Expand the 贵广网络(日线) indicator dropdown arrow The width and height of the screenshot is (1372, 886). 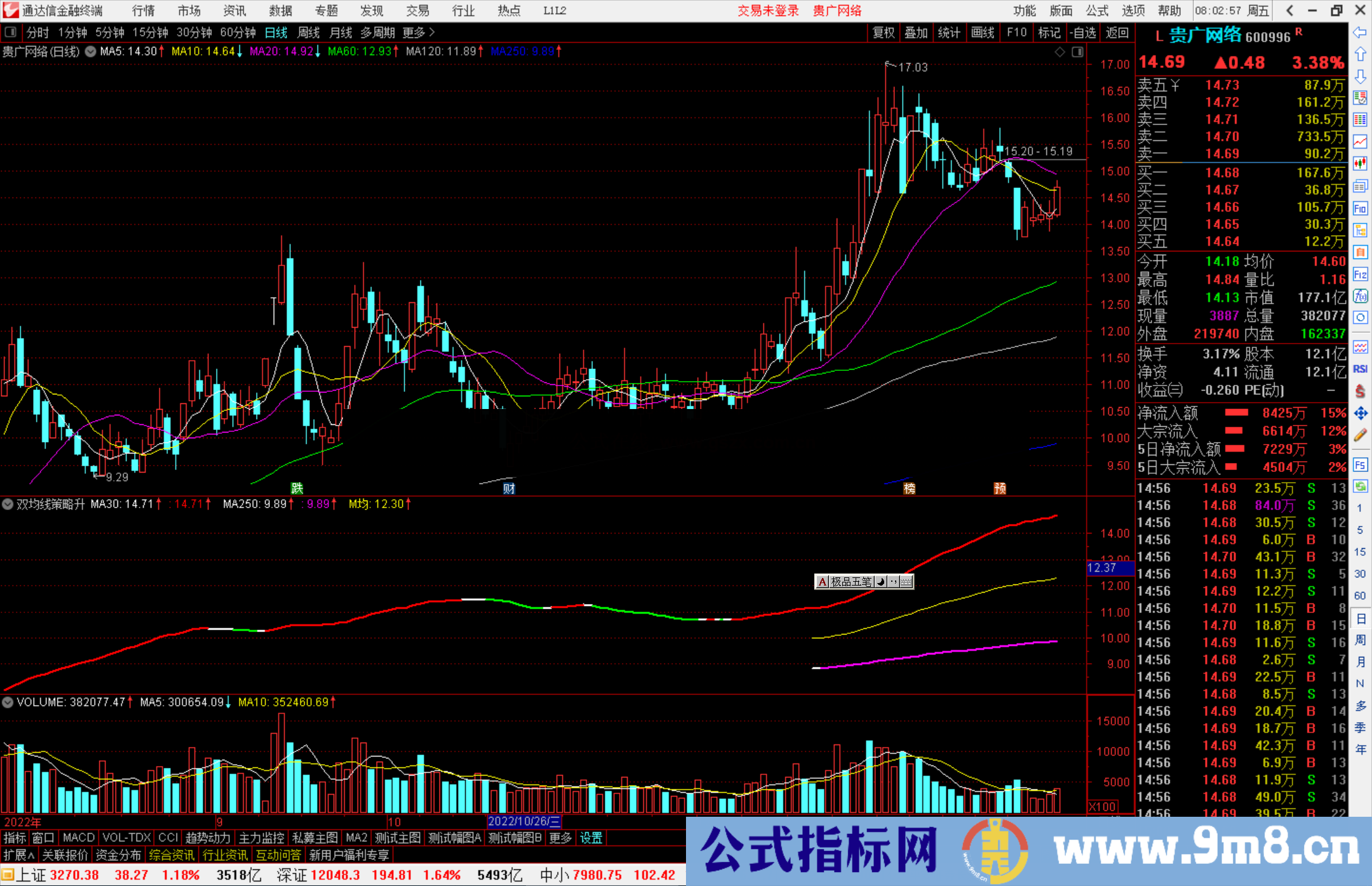pyautogui.click(x=91, y=51)
